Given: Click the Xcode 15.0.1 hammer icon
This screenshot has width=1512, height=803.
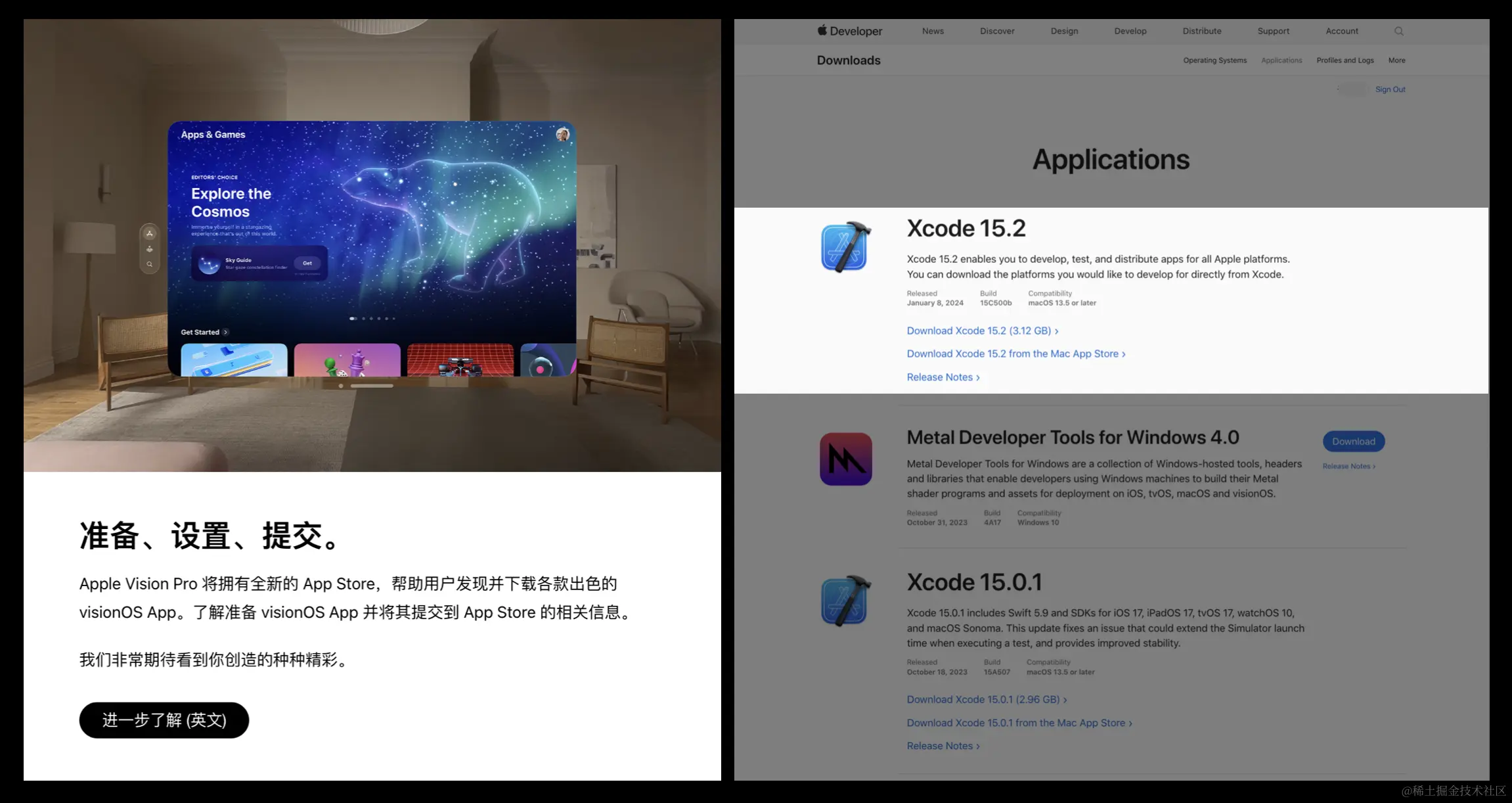Looking at the screenshot, I should [846, 601].
